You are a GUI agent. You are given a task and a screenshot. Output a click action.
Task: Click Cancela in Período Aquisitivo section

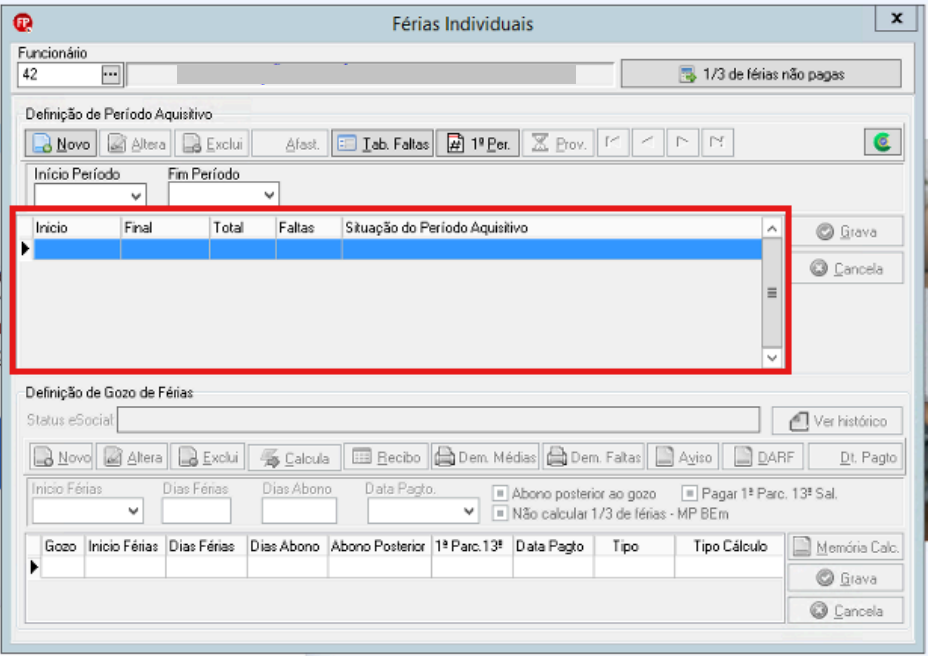847,269
